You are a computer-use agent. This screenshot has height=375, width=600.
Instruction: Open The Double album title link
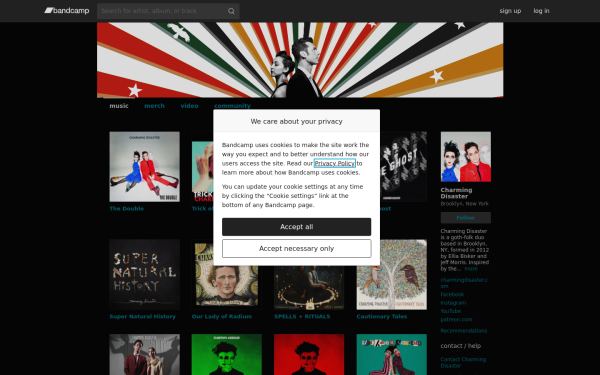click(127, 209)
